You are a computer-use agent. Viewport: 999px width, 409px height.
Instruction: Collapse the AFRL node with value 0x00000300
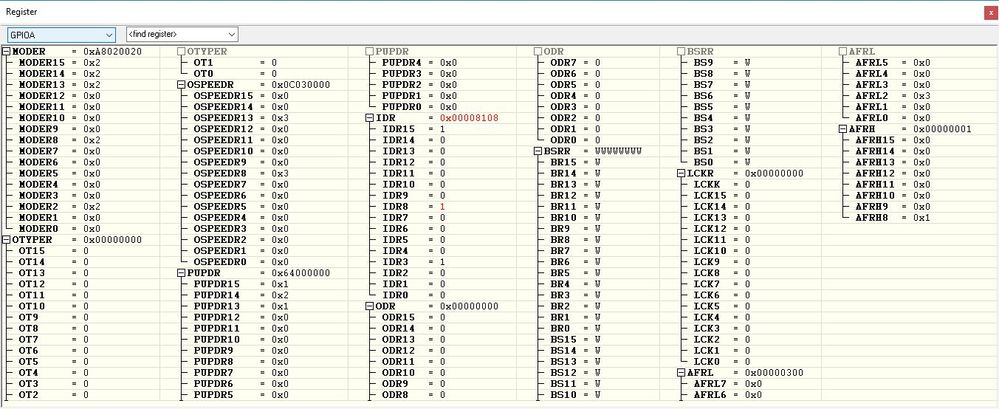point(680,373)
